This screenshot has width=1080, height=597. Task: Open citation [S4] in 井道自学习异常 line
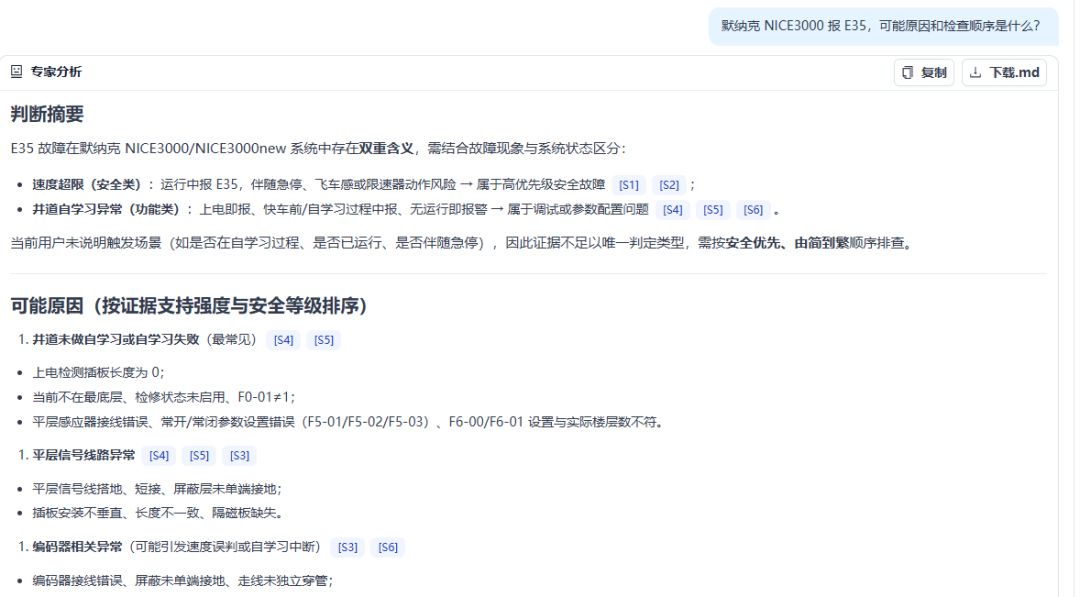pos(673,210)
